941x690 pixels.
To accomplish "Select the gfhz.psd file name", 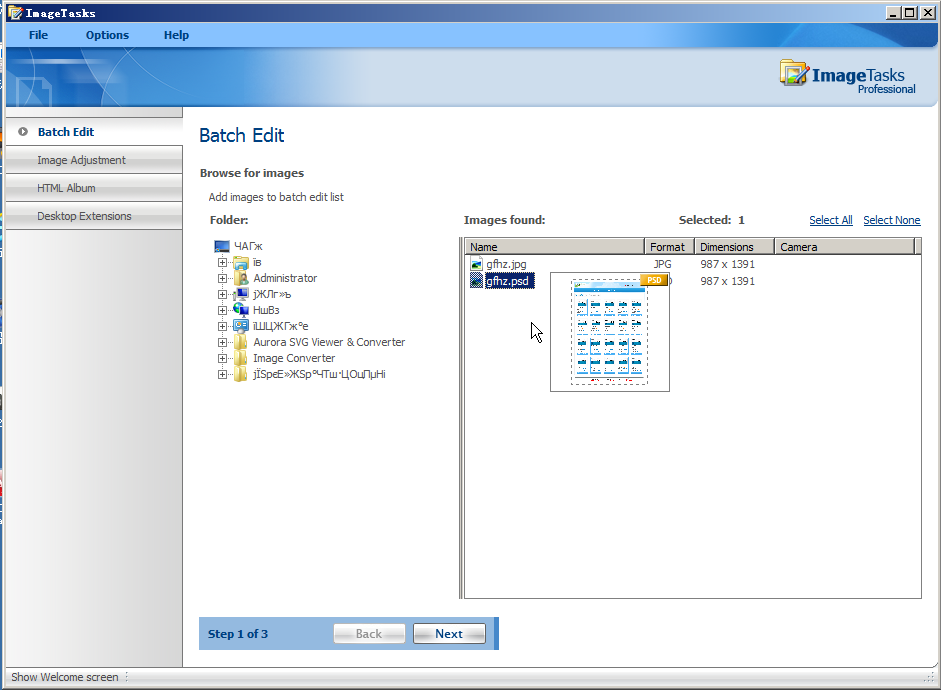I will tap(508, 281).
